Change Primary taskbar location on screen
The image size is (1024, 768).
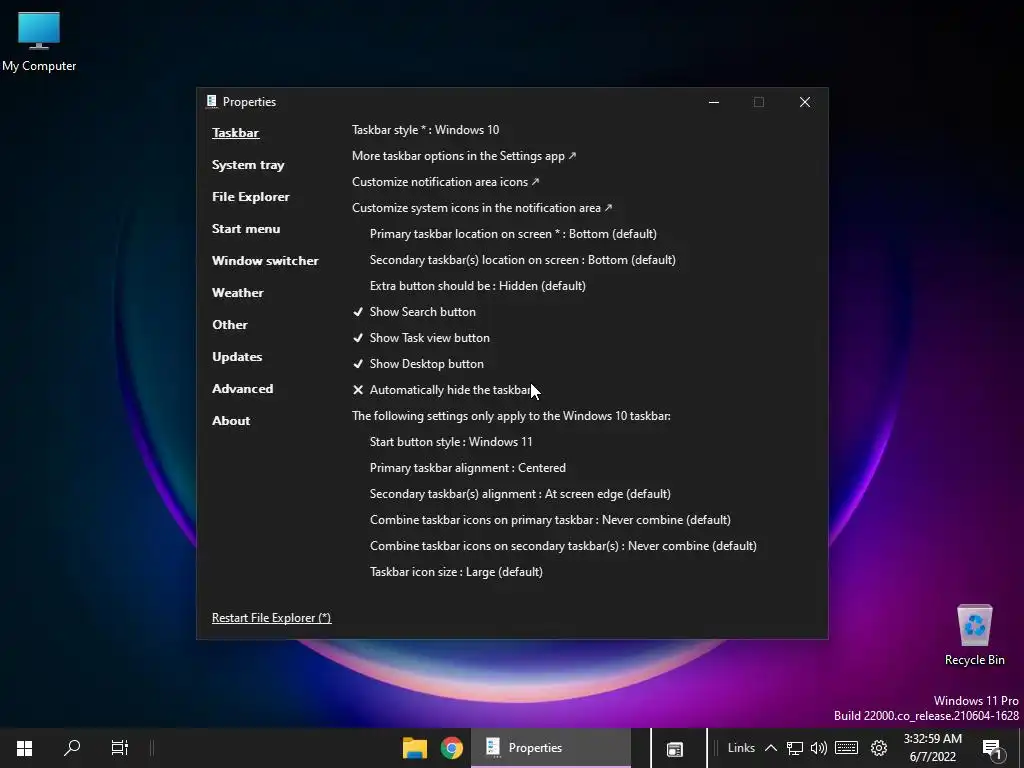click(513, 234)
